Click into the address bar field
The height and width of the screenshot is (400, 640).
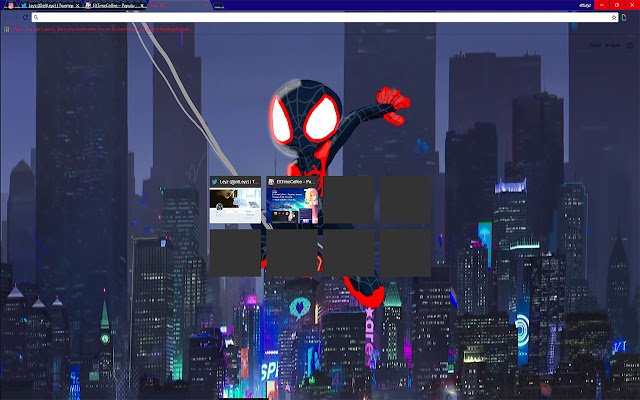(325, 18)
